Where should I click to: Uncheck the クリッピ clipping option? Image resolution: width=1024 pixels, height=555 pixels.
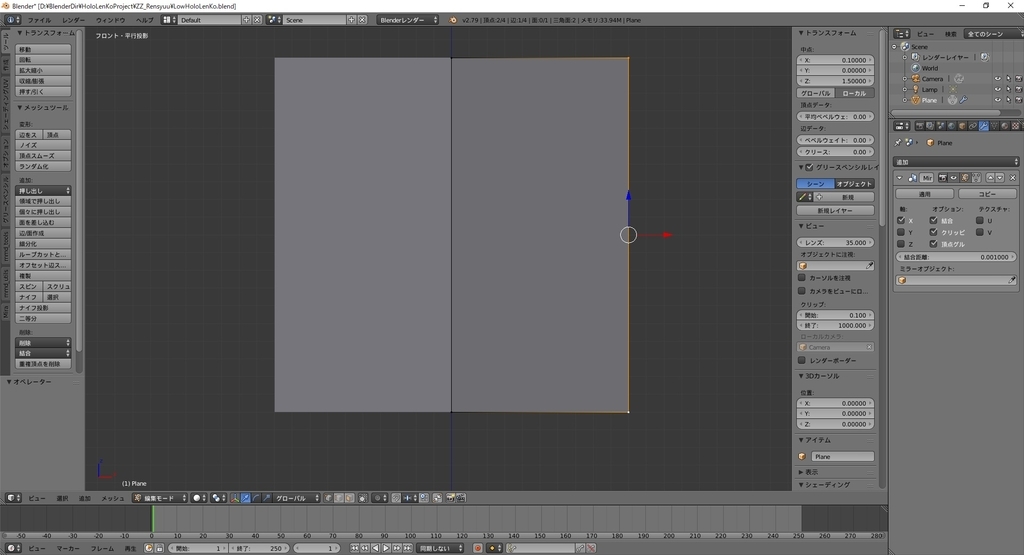point(933,232)
